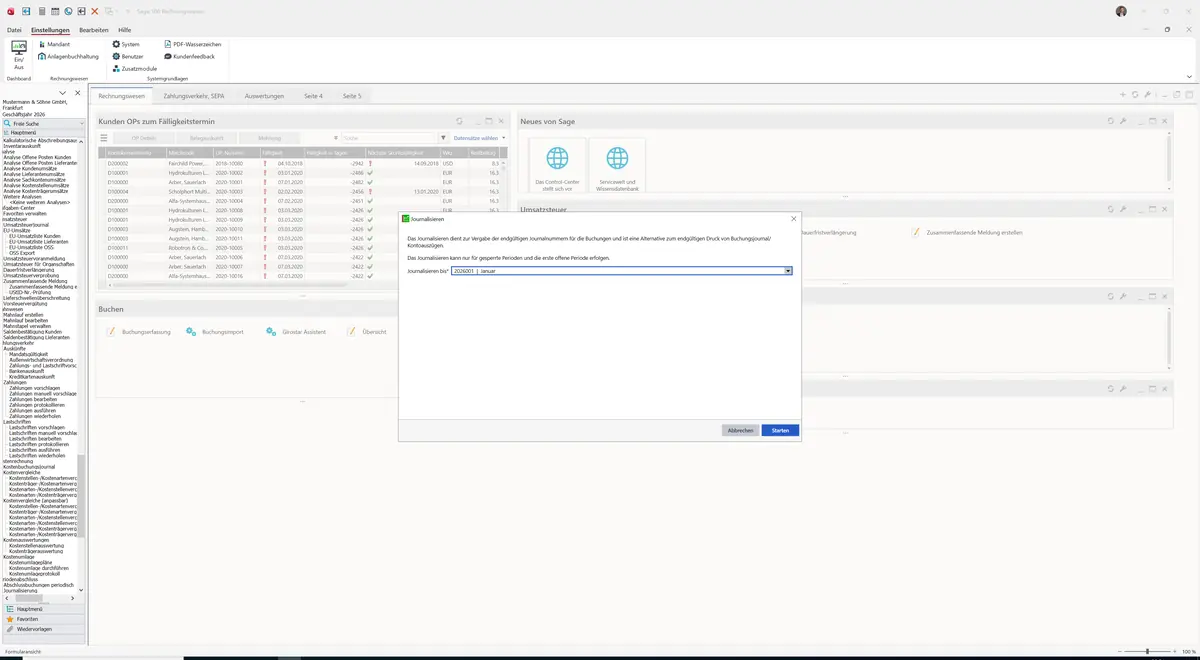Screen dimensions: 1200x660
Task: Select the Hauptmenü button at sidebar bottom
Action: tap(43, 608)
